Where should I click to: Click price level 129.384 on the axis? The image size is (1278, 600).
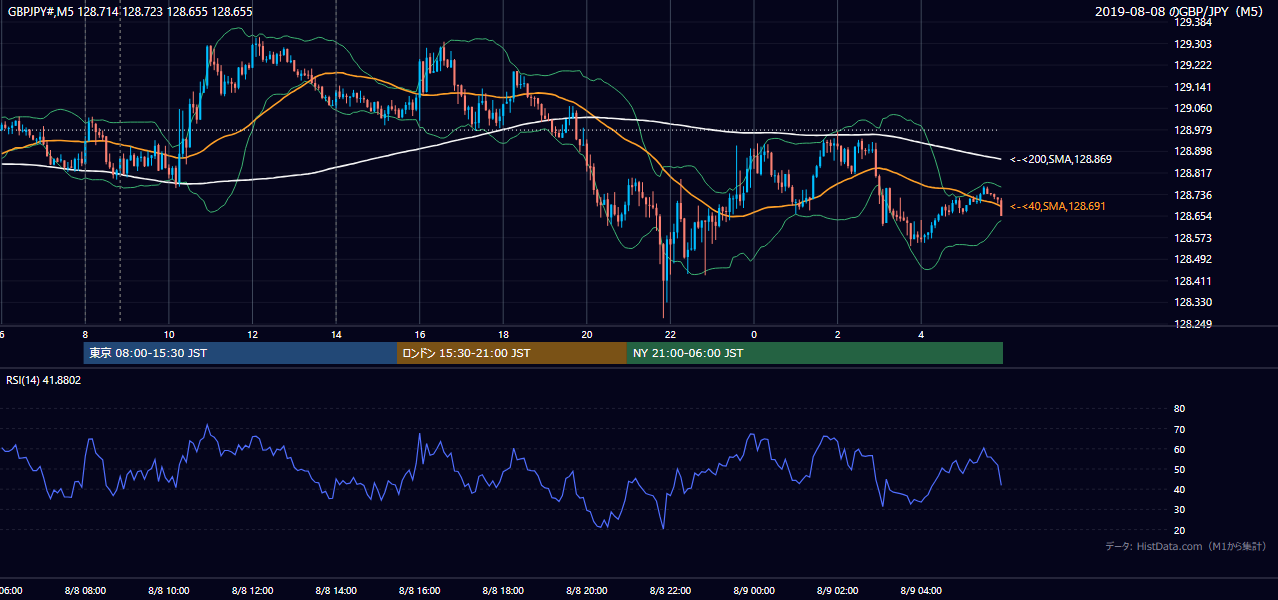click(x=1192, y=22)
